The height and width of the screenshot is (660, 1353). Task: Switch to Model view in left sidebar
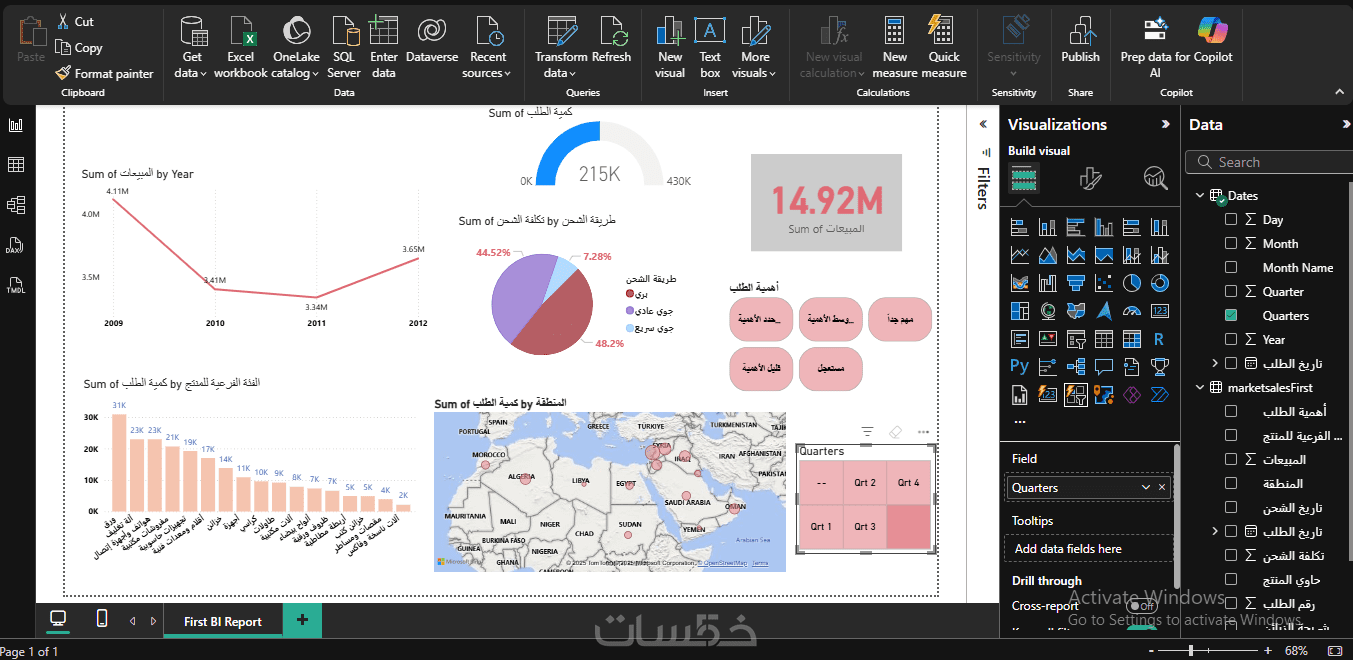pyautogui.click(x=16, y=205)
